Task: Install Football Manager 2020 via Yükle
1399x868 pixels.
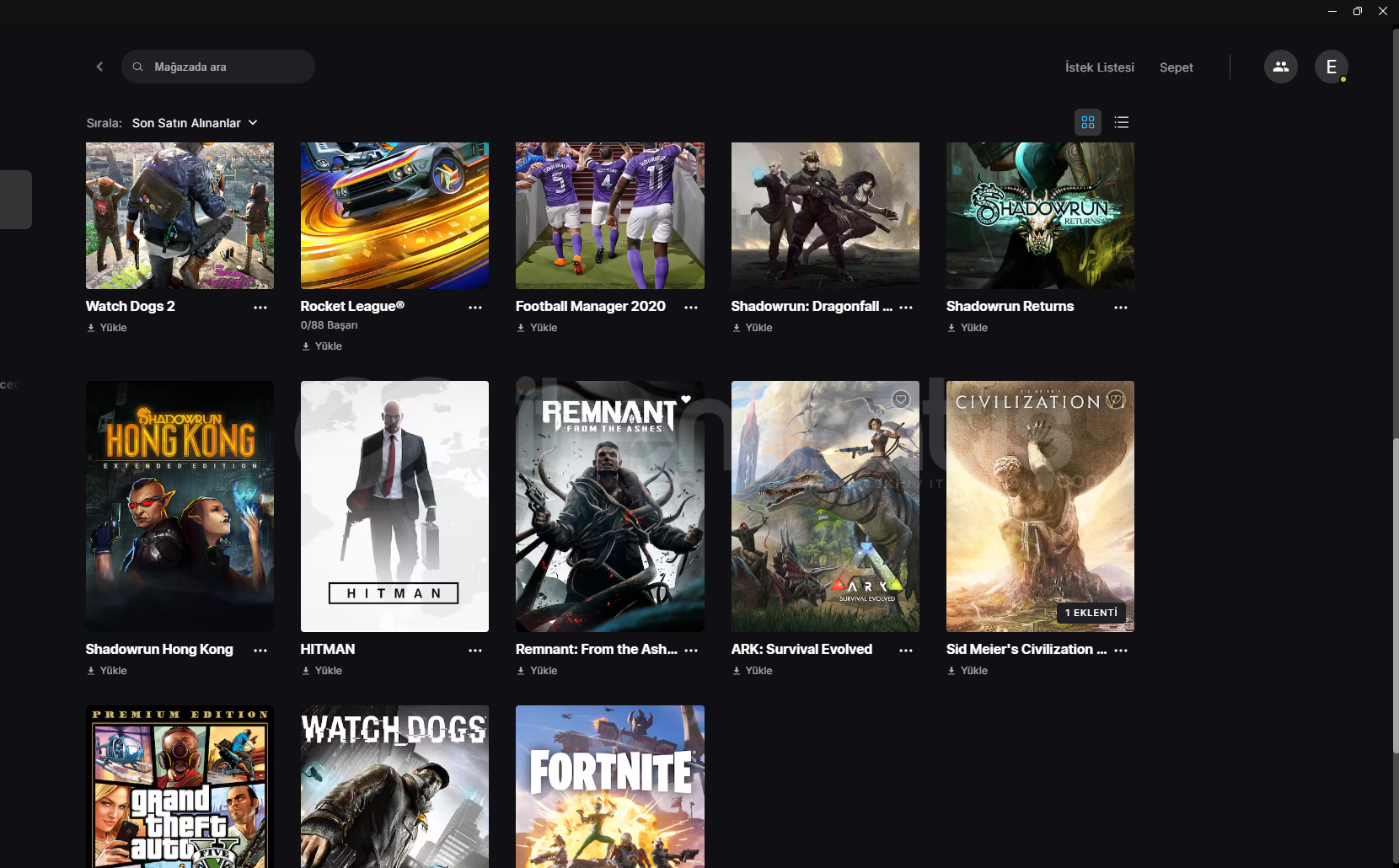Action: 538,328
